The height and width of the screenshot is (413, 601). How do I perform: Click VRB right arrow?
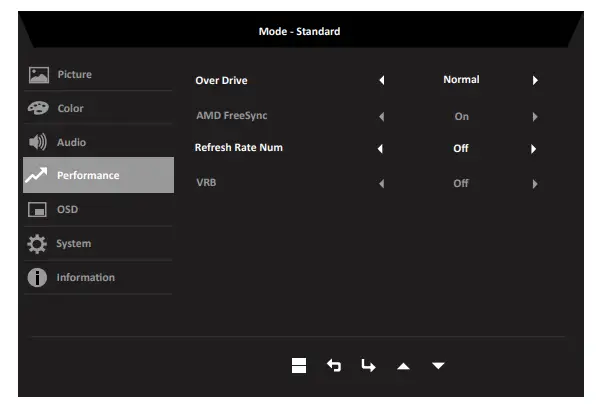(535, 184)
